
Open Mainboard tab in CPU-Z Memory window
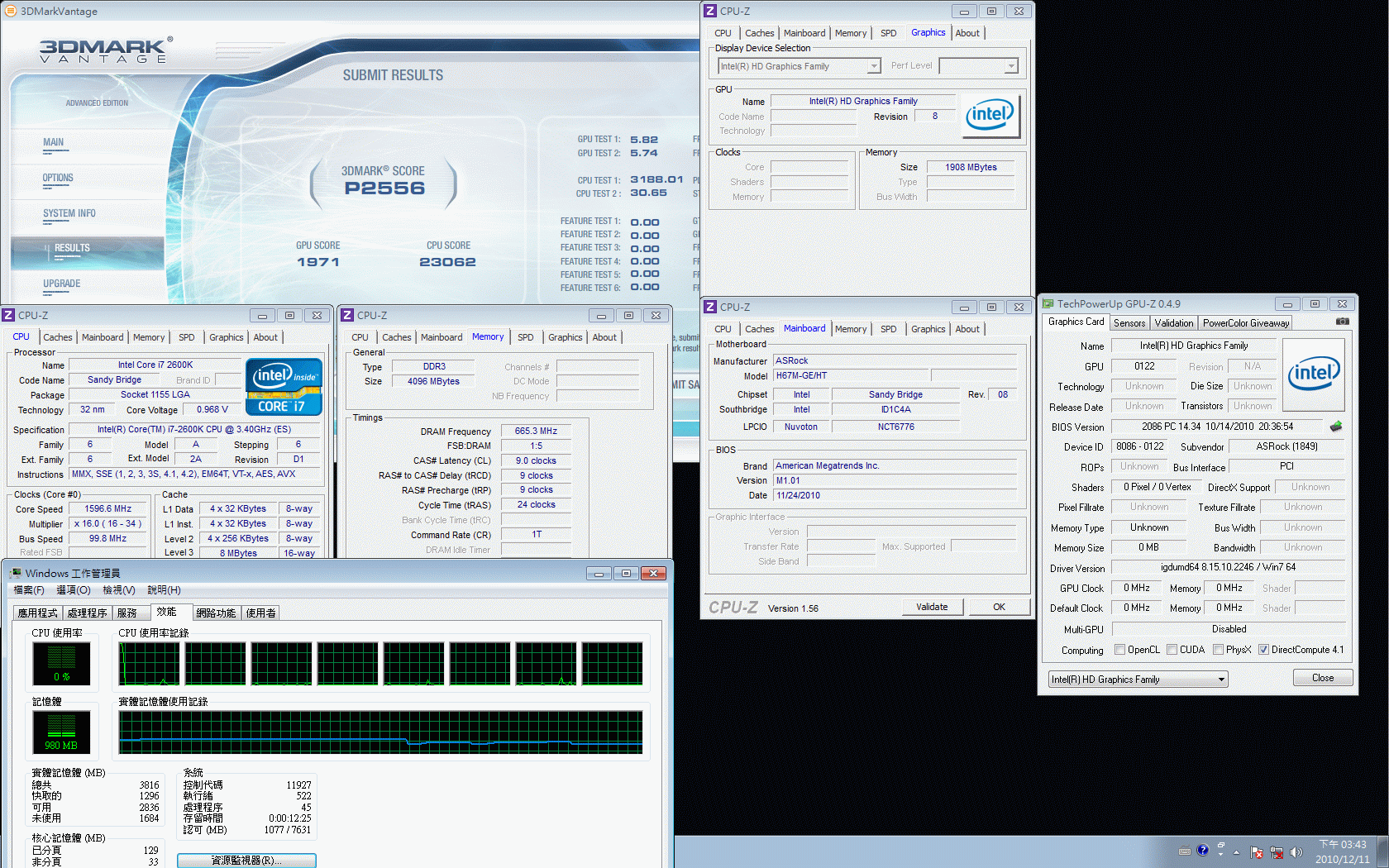point(442,337)
